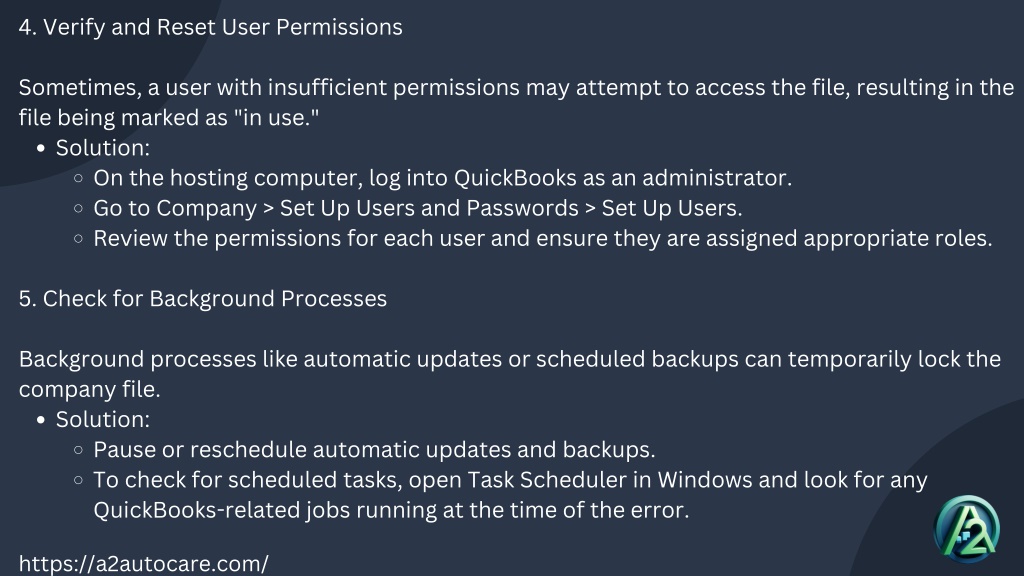The image size is (1024, 576).
Task: Click the hollow bullet before On the hosting computer
Action: click(78, 178)
